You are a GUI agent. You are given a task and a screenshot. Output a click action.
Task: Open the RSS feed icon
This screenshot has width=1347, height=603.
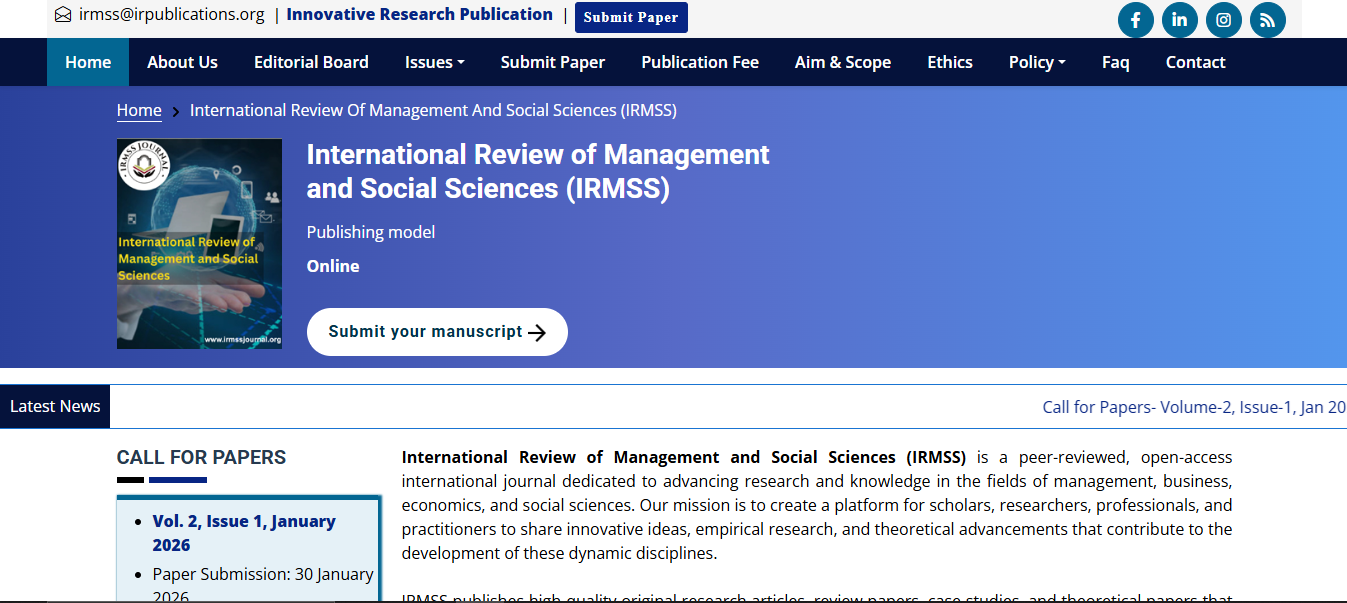[1267, 20]
